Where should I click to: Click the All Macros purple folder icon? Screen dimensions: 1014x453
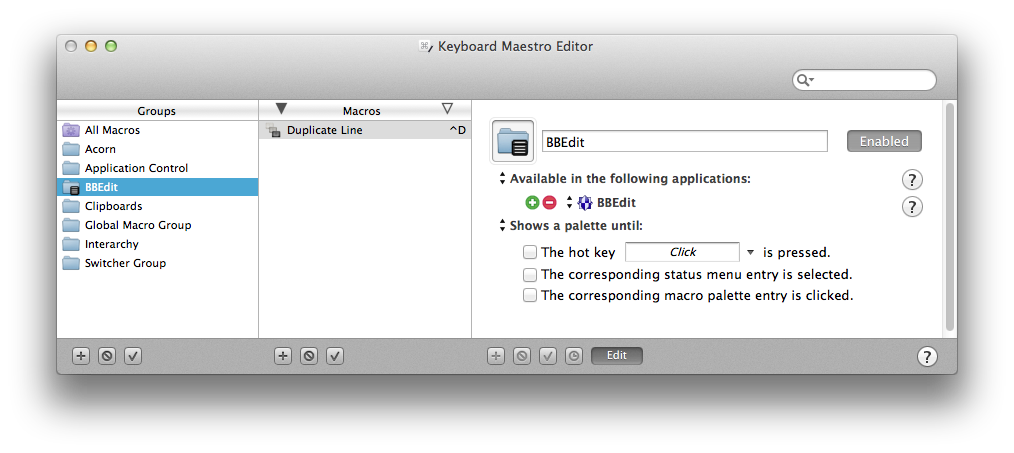[70, 130]
